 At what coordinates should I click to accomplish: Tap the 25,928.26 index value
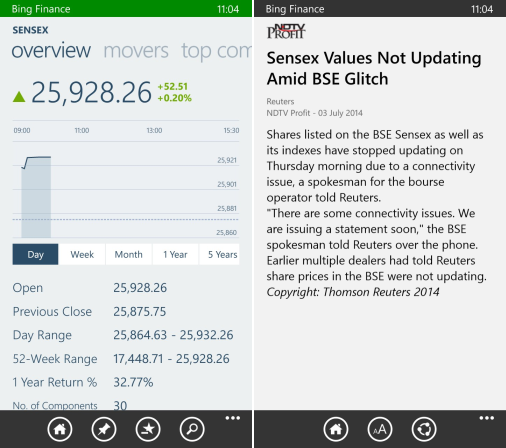[x=91, y=92]
